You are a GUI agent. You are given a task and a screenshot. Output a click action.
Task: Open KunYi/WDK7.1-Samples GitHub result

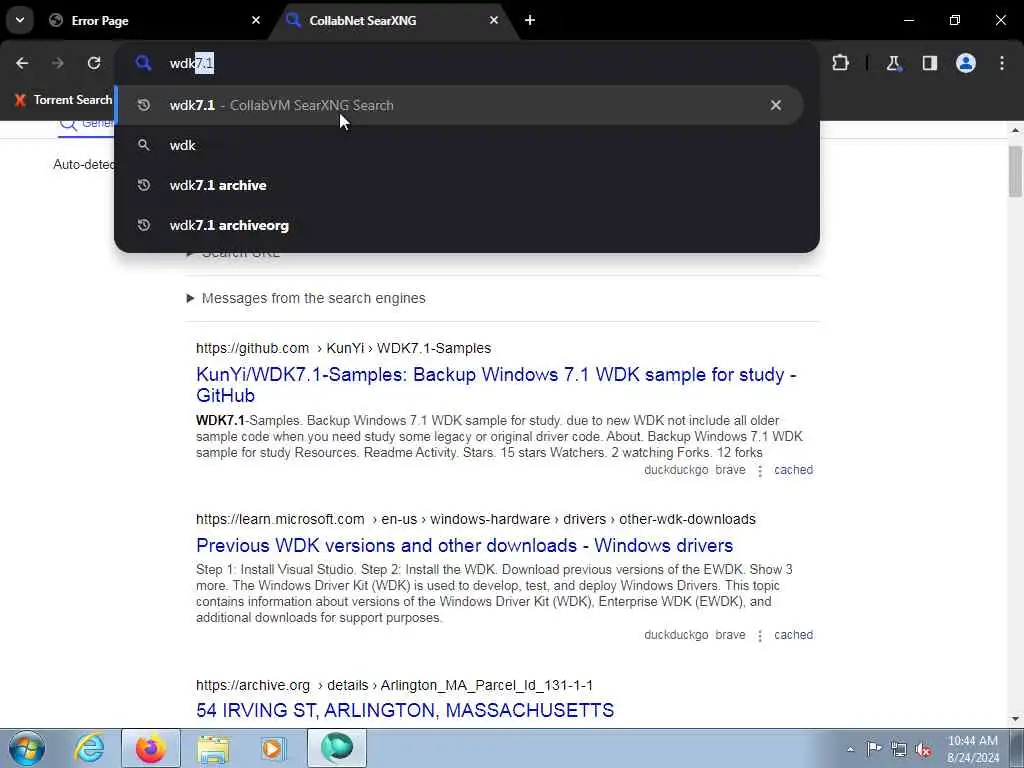tap(496, 385)
